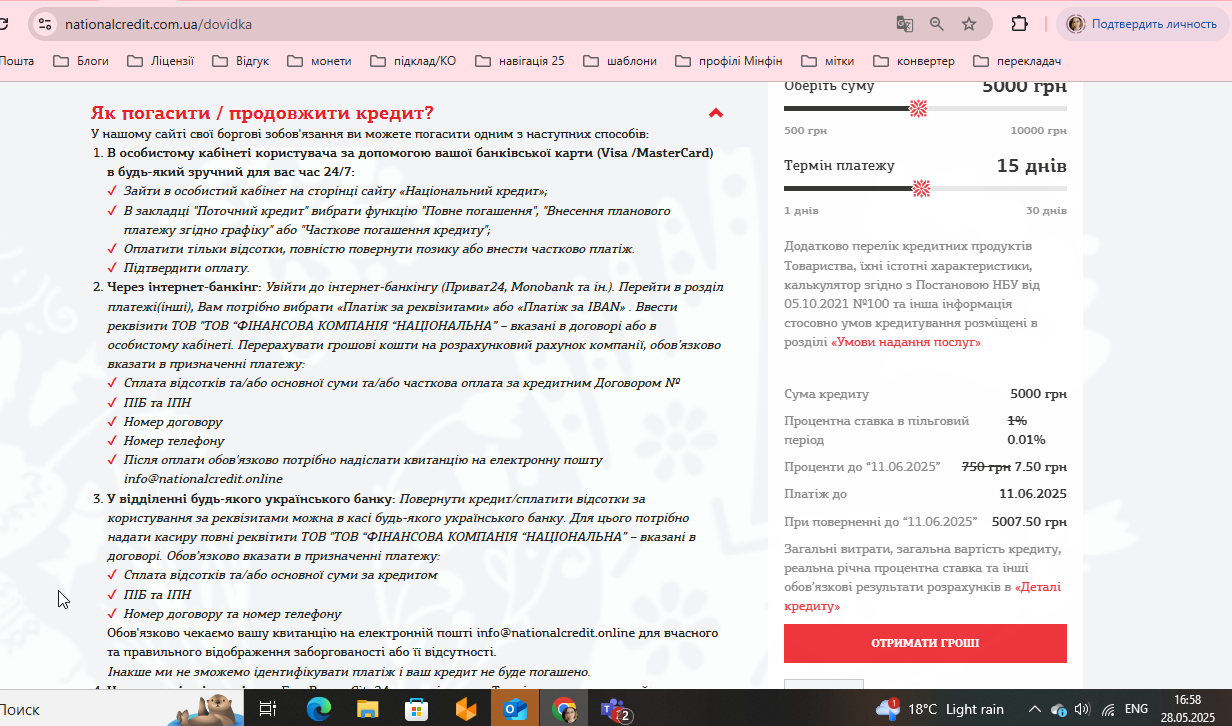This screenshot has height=726, width=1232.
Task: Bookmark this page with the star icon
Action: [x=968, y=24]
